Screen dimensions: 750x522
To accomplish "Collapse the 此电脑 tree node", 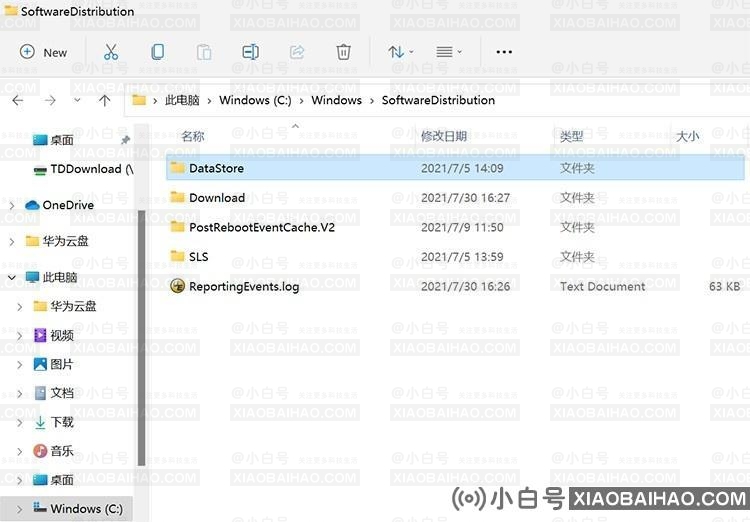I will [x=12, y=277].
